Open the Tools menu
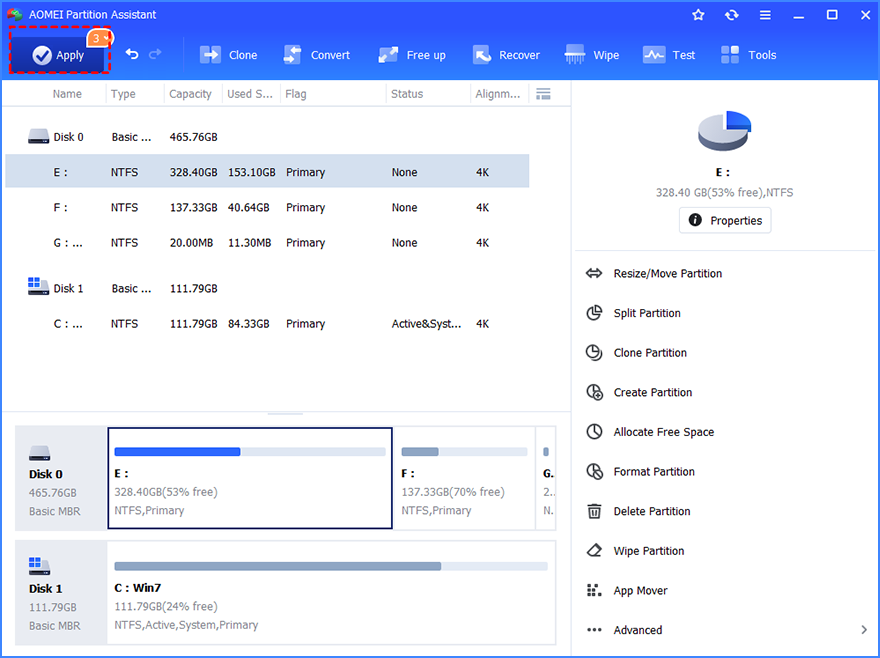 coord(748,56)
